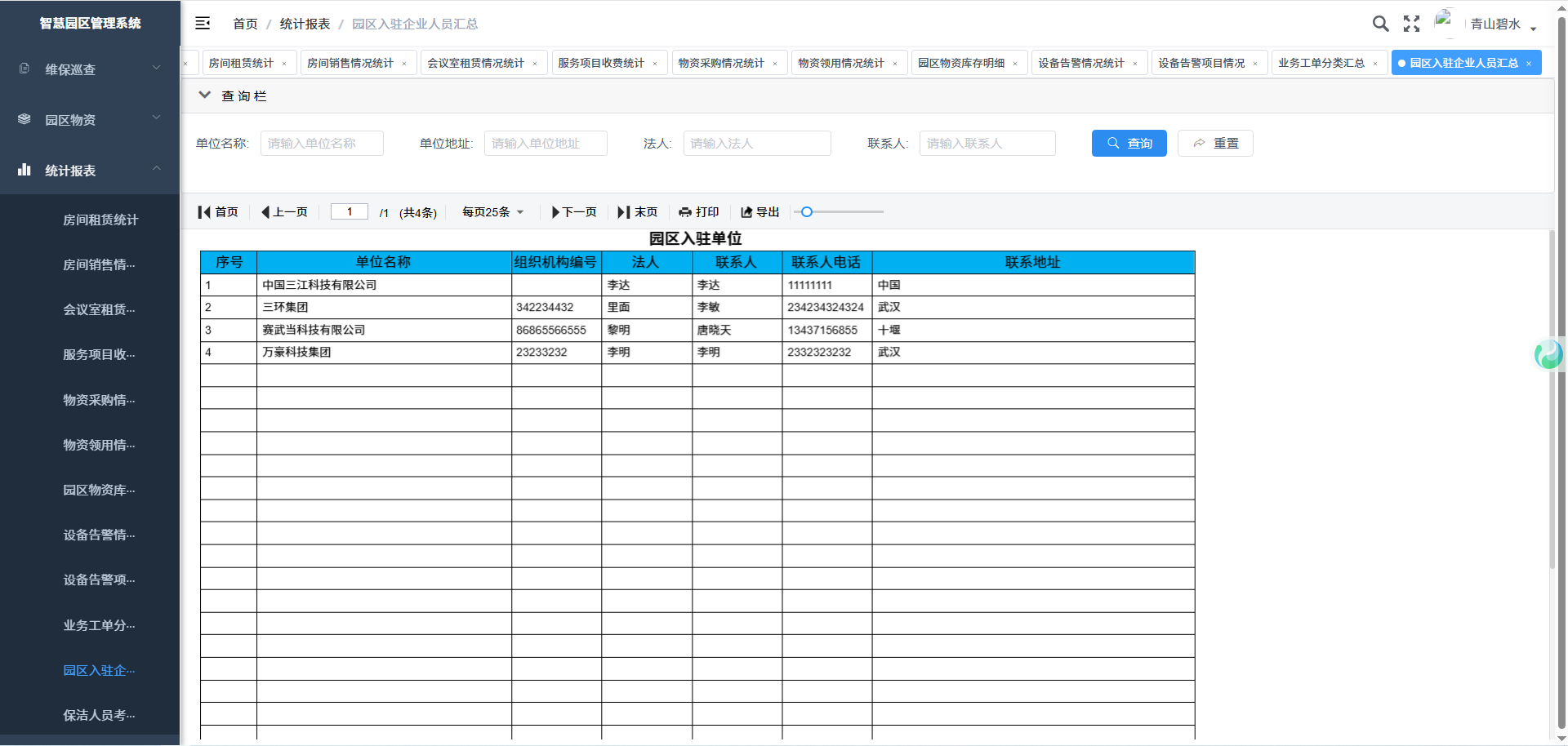The image size is (1568, 746).
Task: Open the 青山碧水 user dropdown
Action: [x=1503, y=24]
